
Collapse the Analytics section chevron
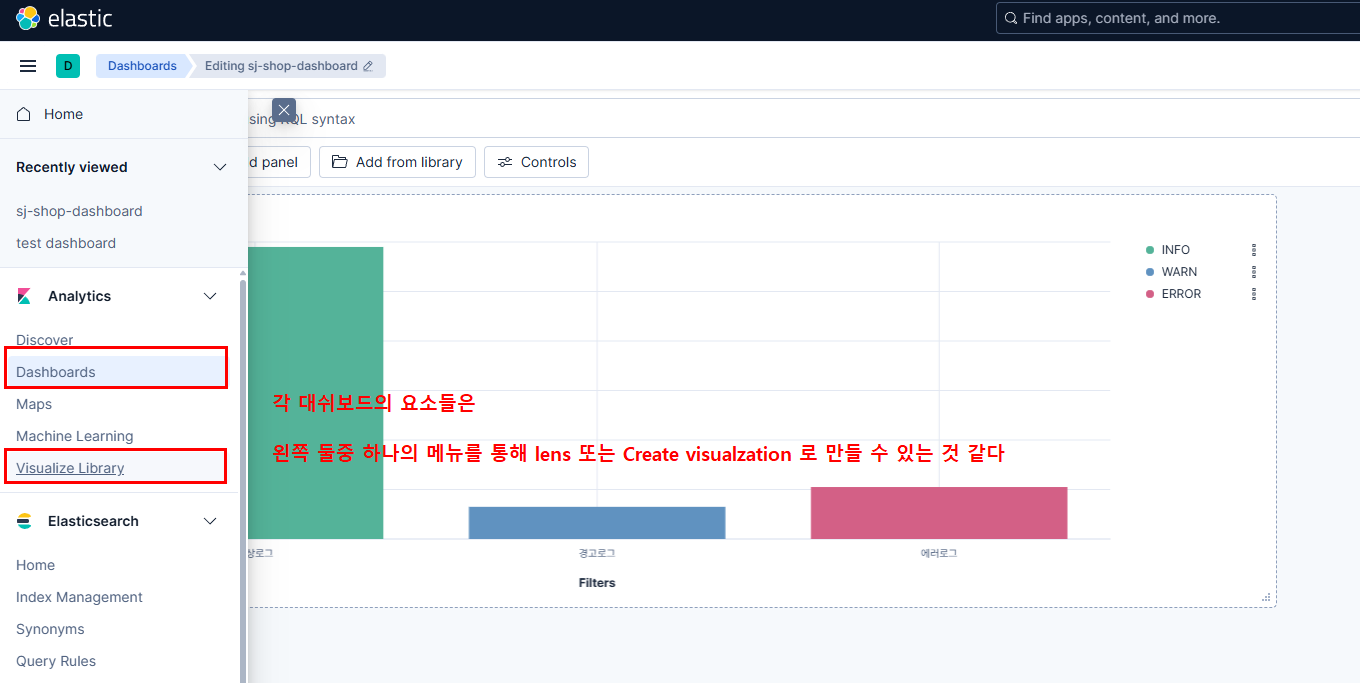210,296
